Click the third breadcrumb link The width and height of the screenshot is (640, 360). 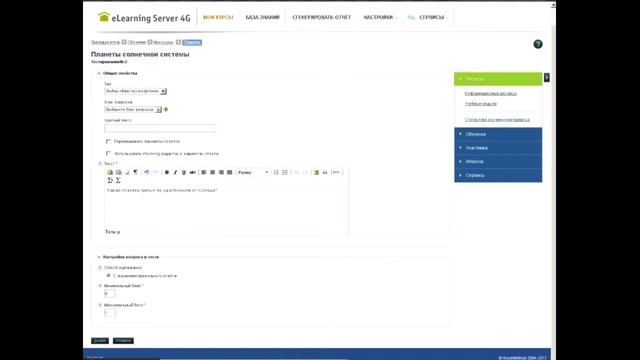(x=163, y=42)
